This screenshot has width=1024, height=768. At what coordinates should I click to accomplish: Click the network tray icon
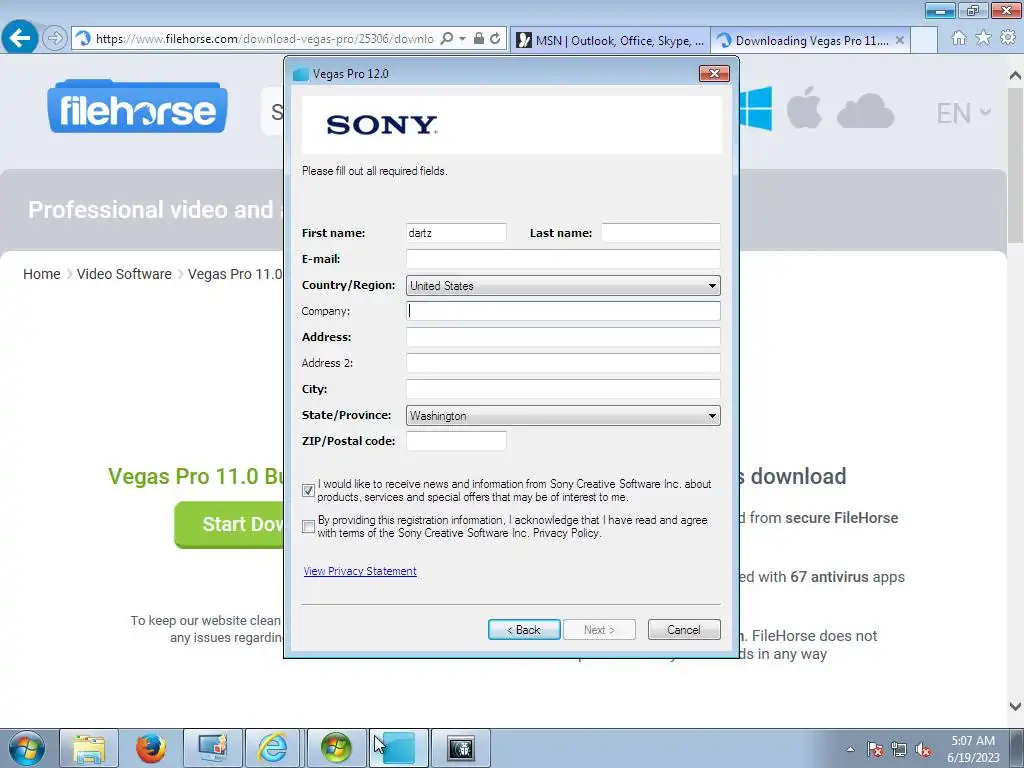tap(899, 749)
